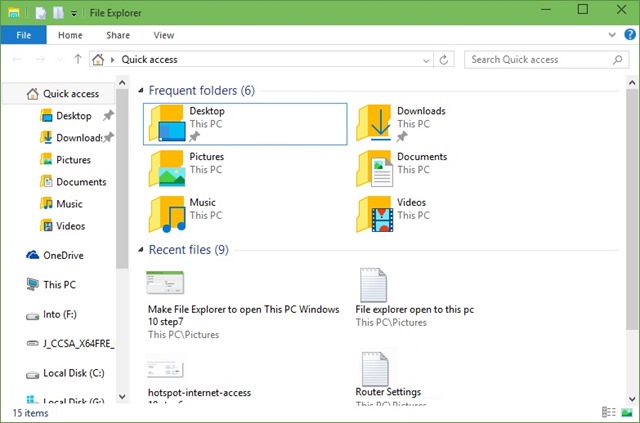Click the Properties icon in the title bar toolbar

pos(40,13)
